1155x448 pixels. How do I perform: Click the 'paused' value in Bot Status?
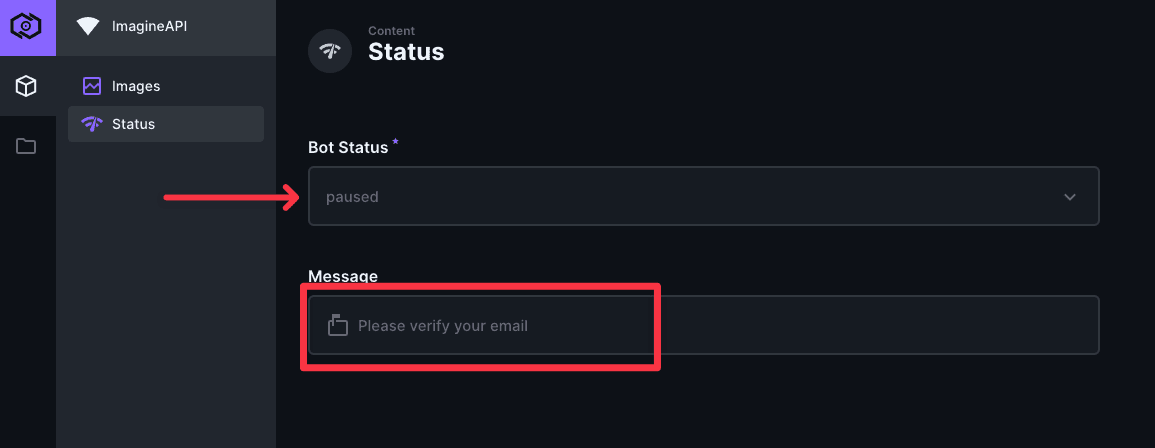[x=352, y=197]
